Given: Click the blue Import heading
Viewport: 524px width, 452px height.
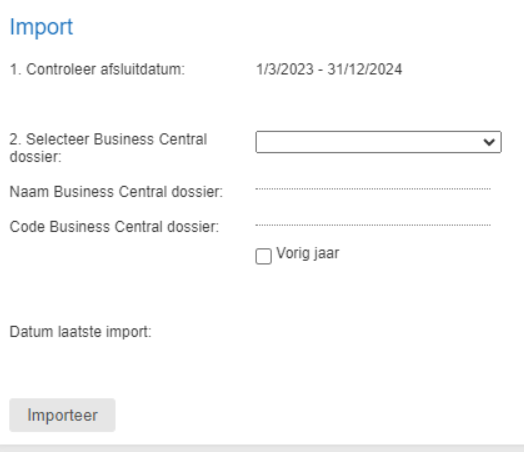Looking at the screenshot, I should [x=41, y=27].
